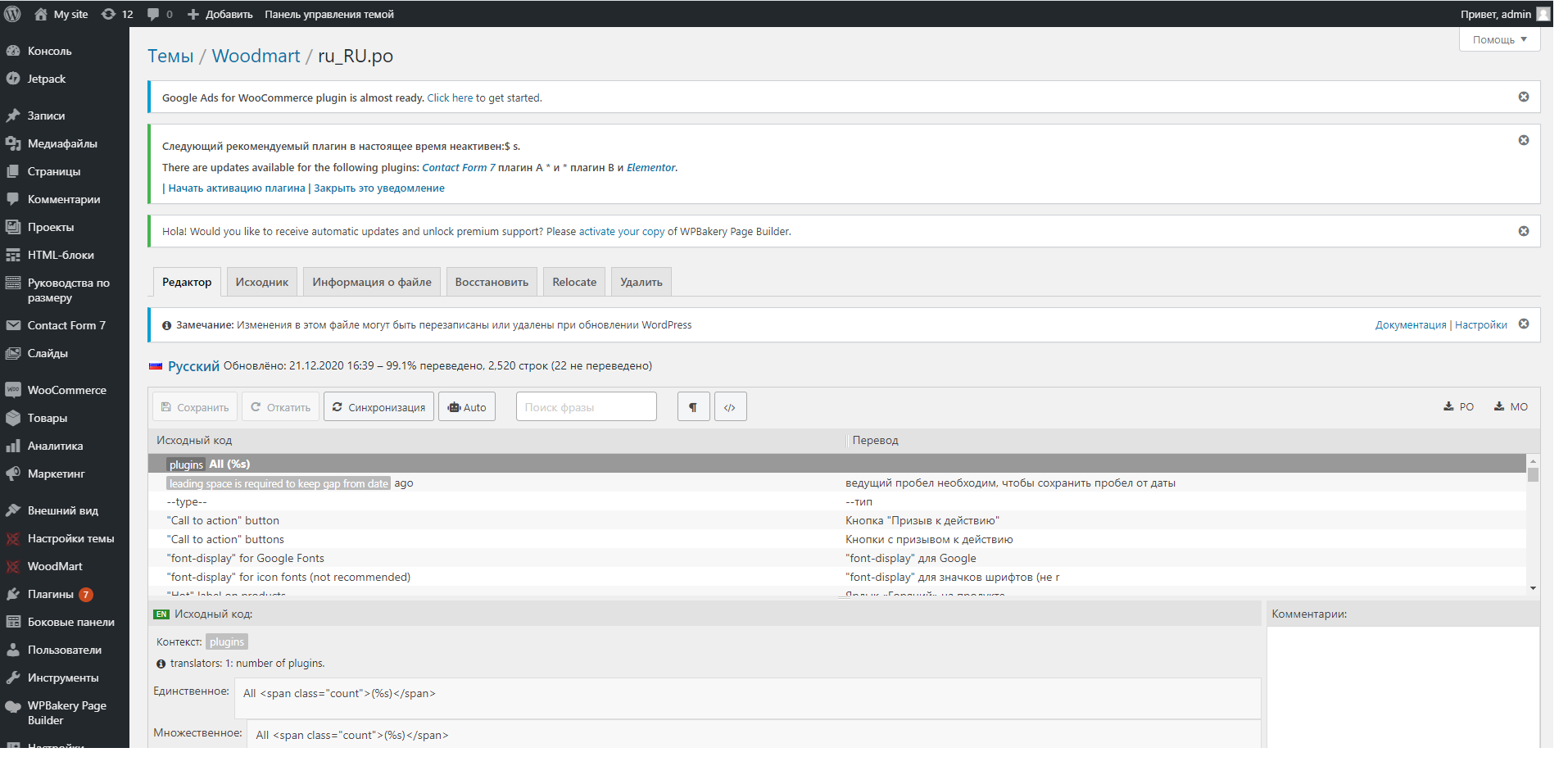Click the Сохранить save button
Image resolution: width=1568 pixels, height=766 pixels.
pos(195,407)
